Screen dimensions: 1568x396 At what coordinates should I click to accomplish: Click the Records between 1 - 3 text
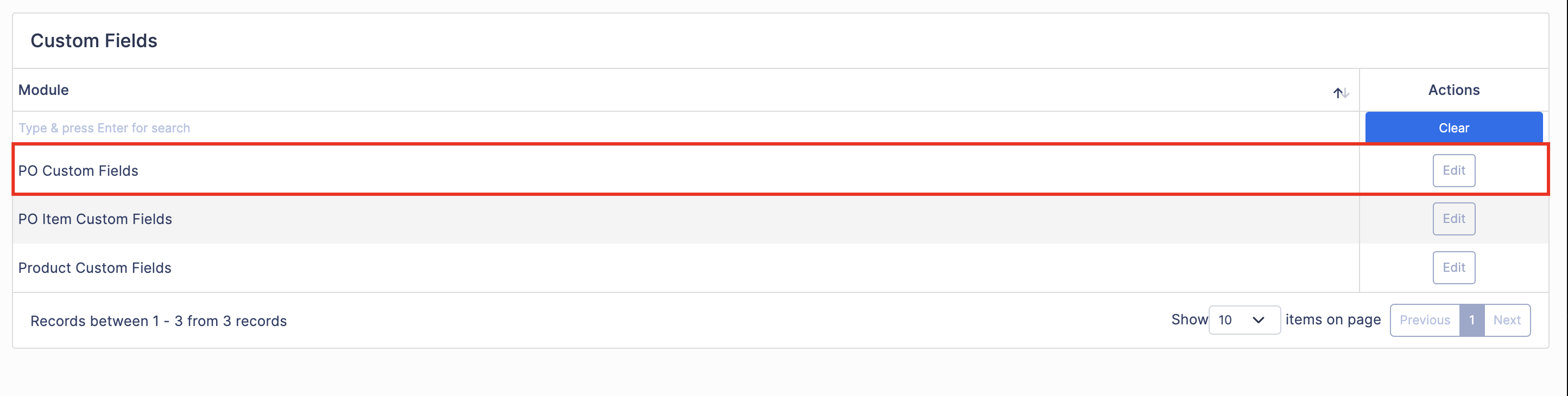[158, 321]
